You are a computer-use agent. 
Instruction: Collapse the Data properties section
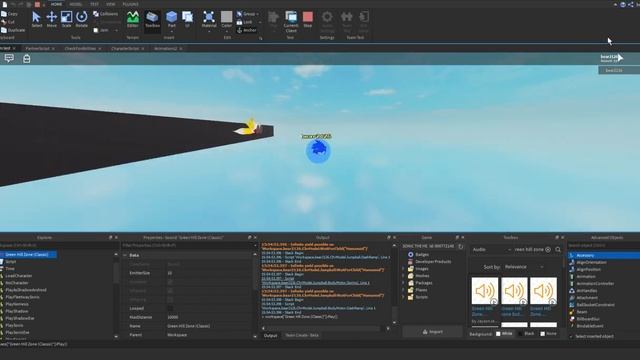125,255
